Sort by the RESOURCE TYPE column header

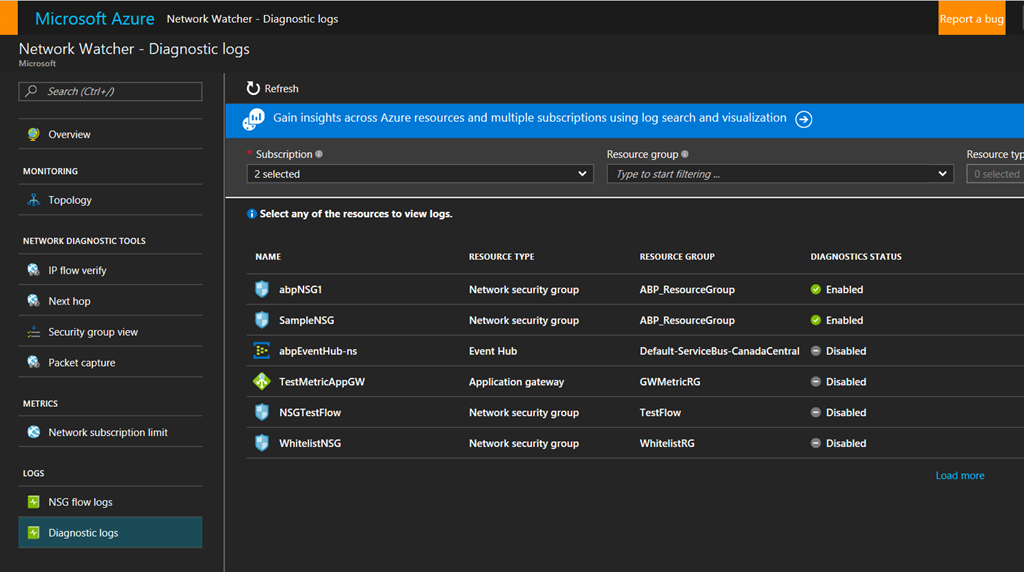point(502,257)
